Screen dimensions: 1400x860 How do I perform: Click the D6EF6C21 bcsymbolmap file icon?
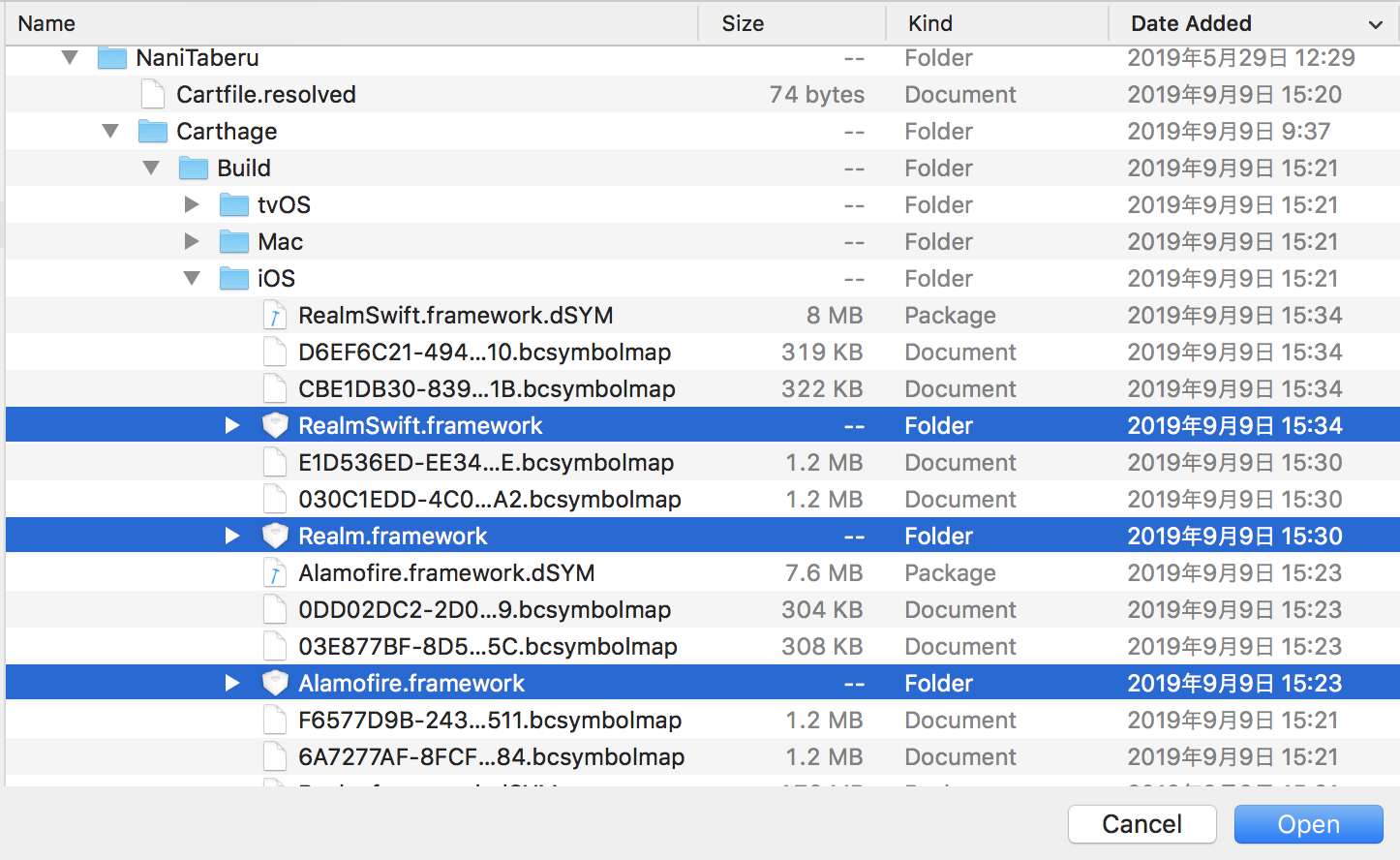click(x=275, y=352)
